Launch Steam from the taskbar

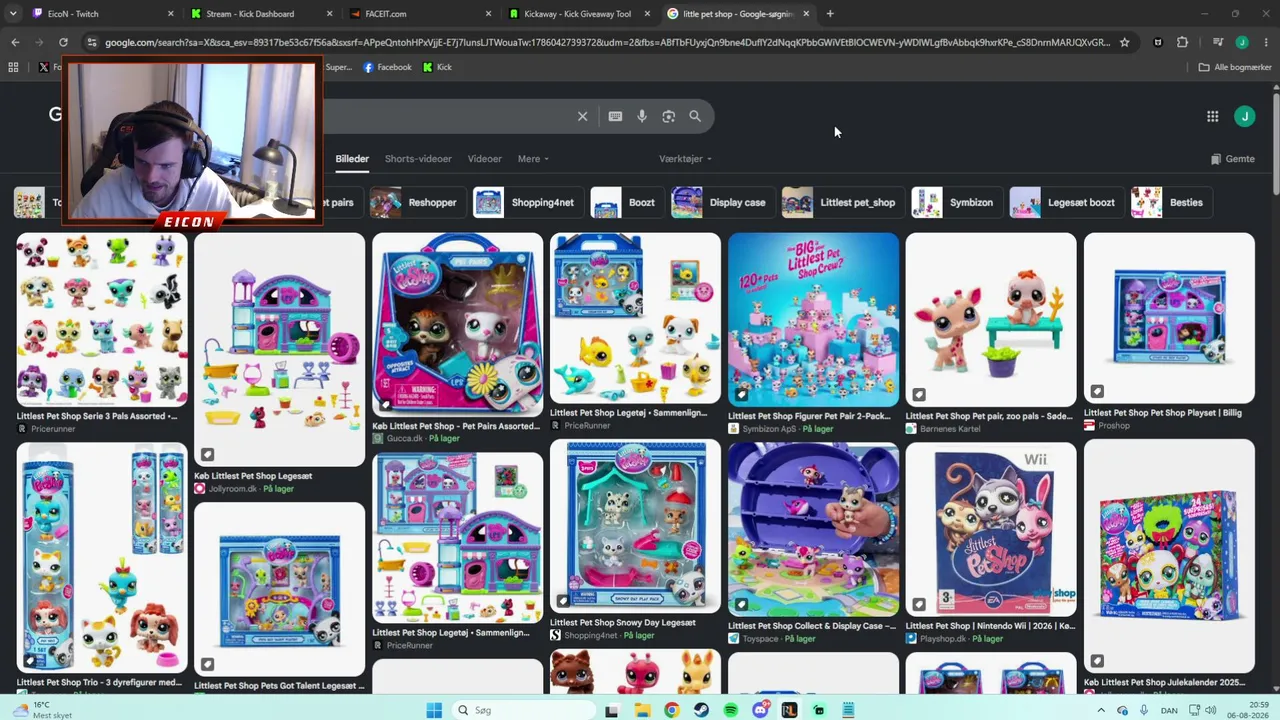(701, 710)
